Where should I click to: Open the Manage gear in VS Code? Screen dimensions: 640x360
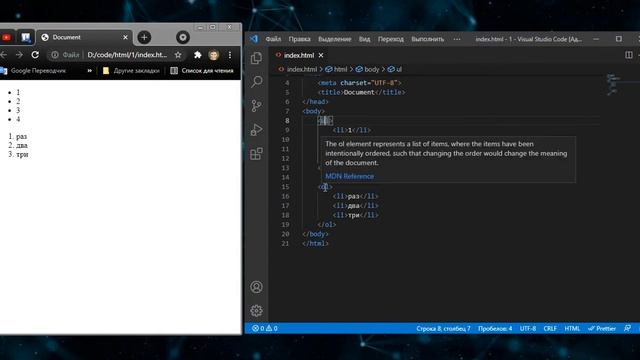(x=256, y=311)
